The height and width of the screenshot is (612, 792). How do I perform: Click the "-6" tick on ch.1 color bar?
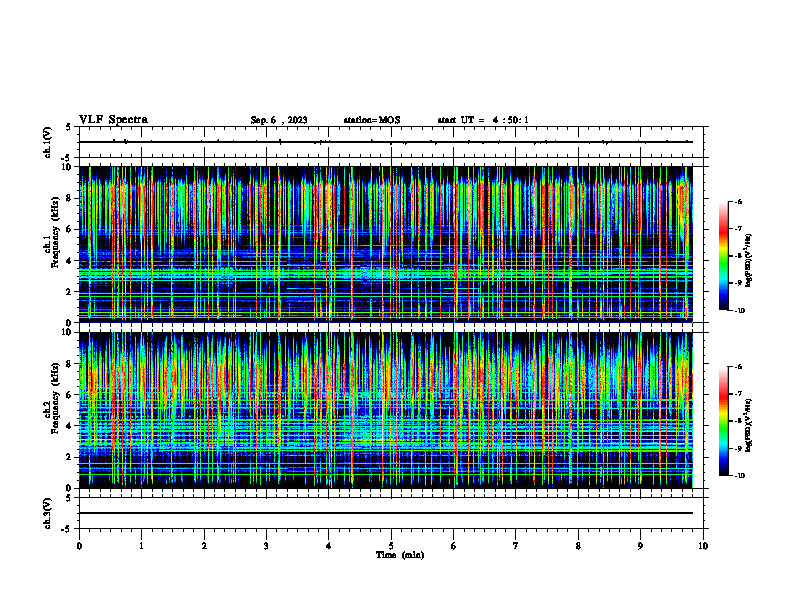coord(738,201)
